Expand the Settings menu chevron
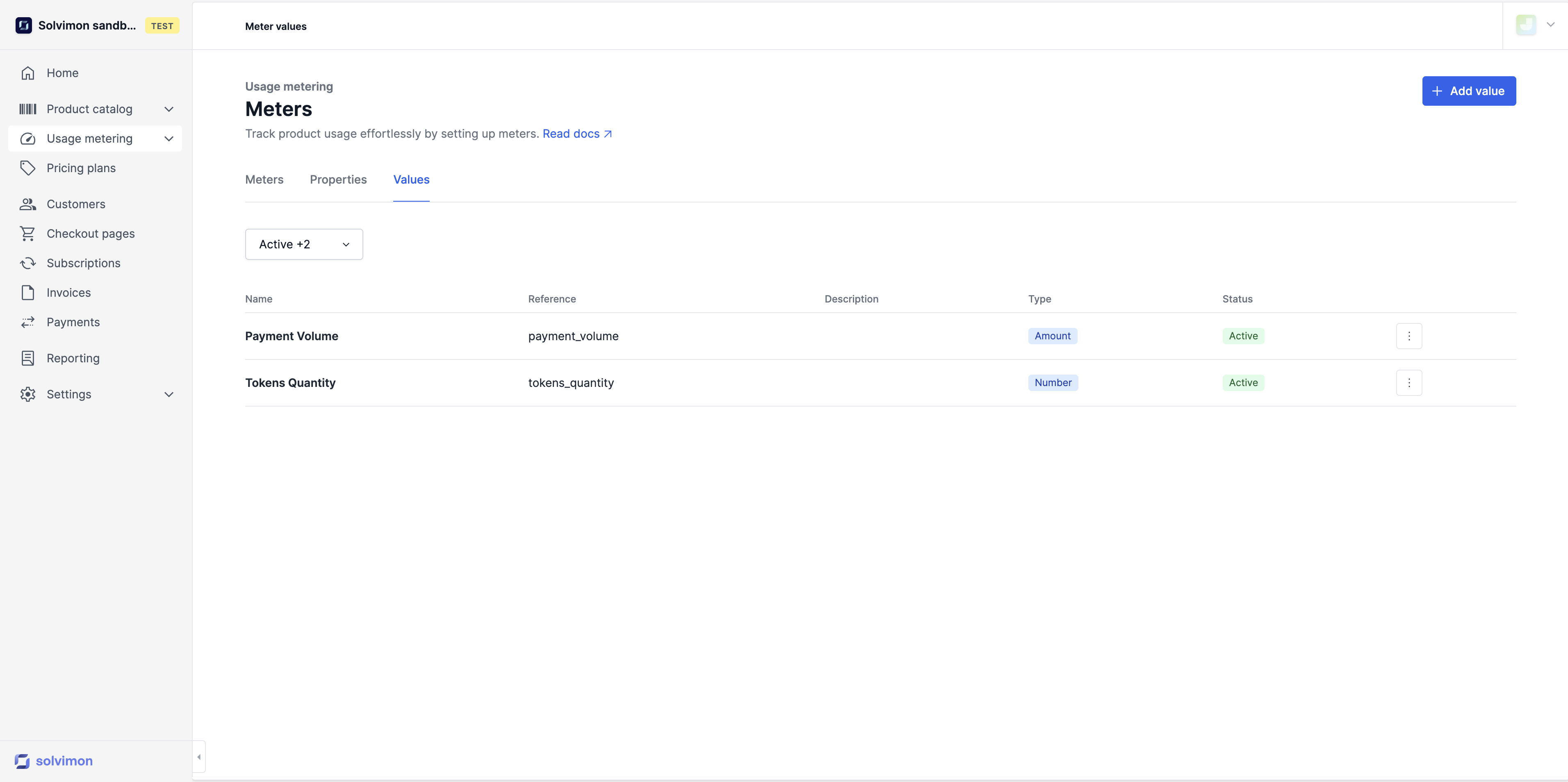1568x782 pixels. pos(169,394)
